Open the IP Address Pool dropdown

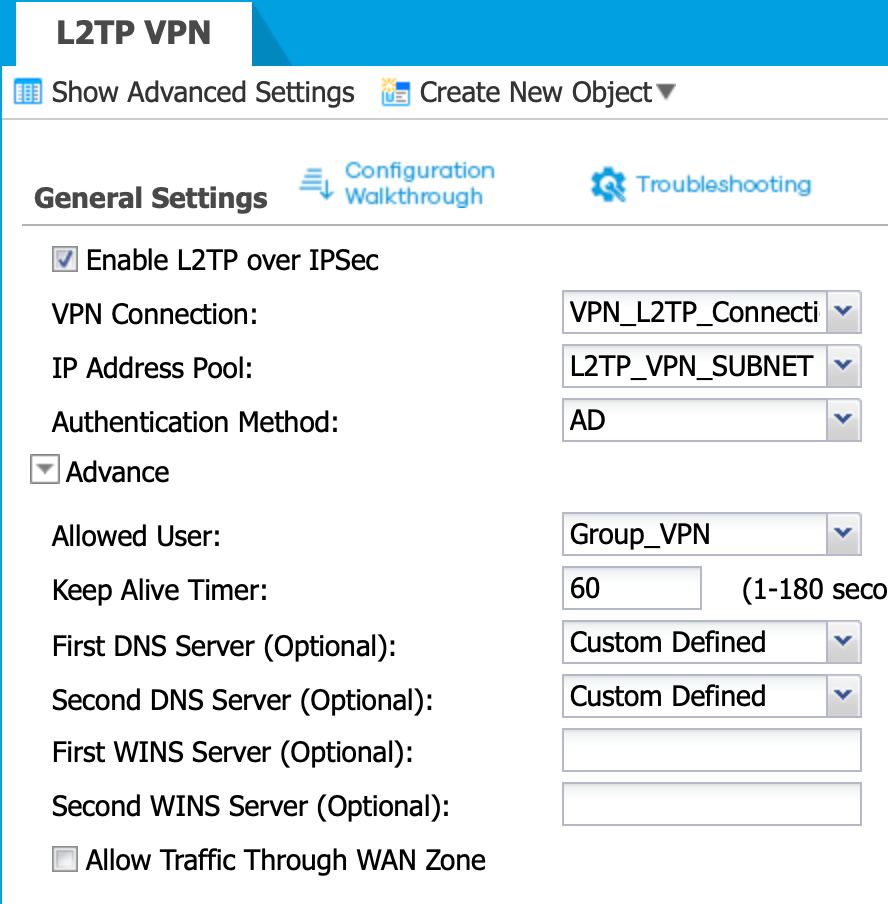(843, 367)
